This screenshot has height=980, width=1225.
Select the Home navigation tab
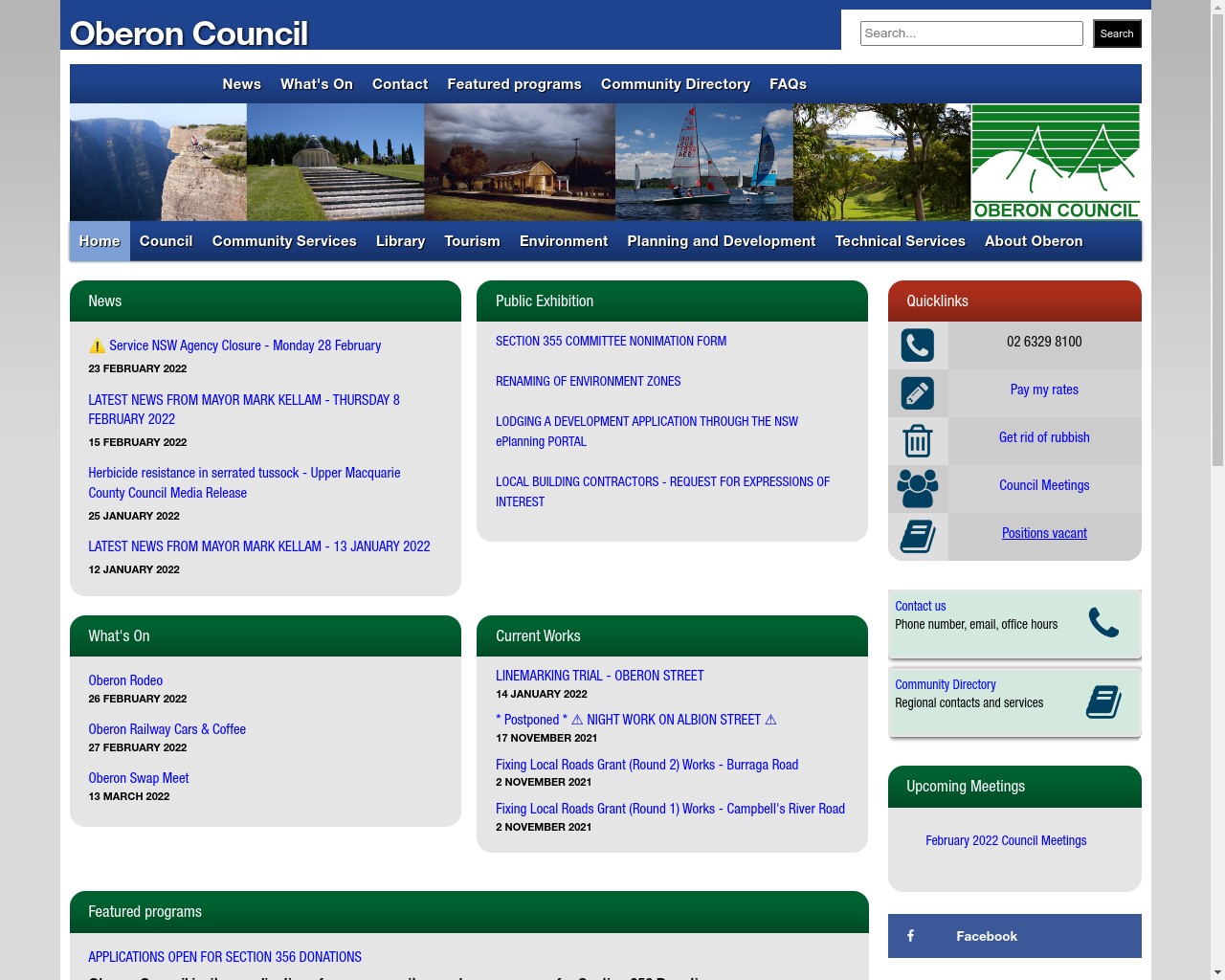[x=100, y=241]
